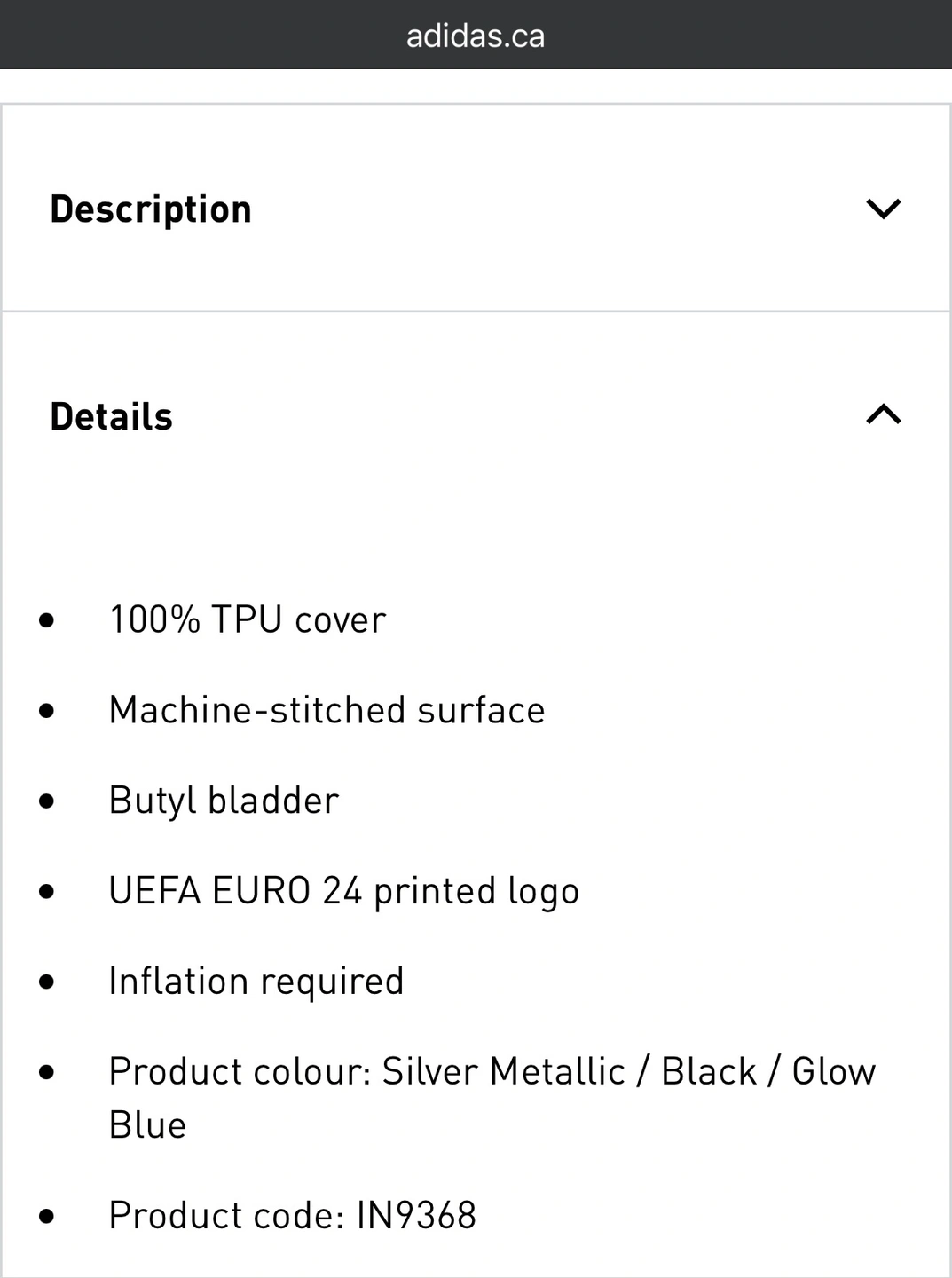Click the "Product code: IN9368" text
952x1278 pixels.
pos(292,1215)
